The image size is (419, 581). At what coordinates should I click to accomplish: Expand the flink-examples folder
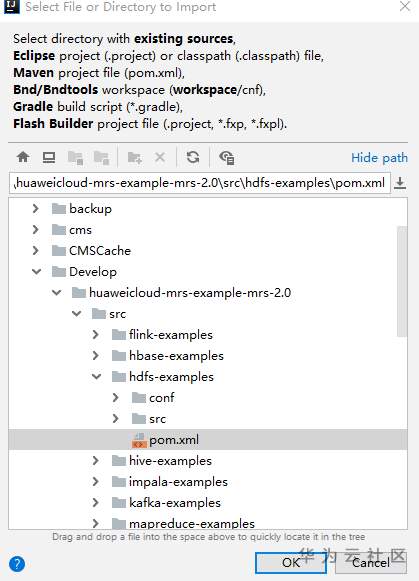96,335
